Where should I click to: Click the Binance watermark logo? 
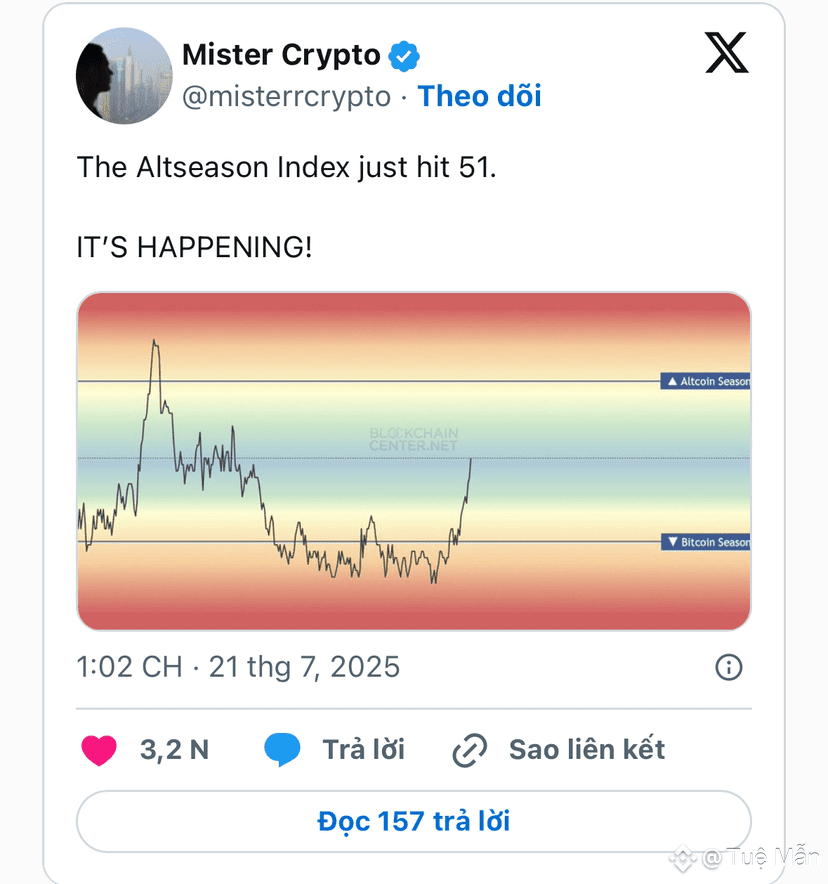tap(682, 858)
